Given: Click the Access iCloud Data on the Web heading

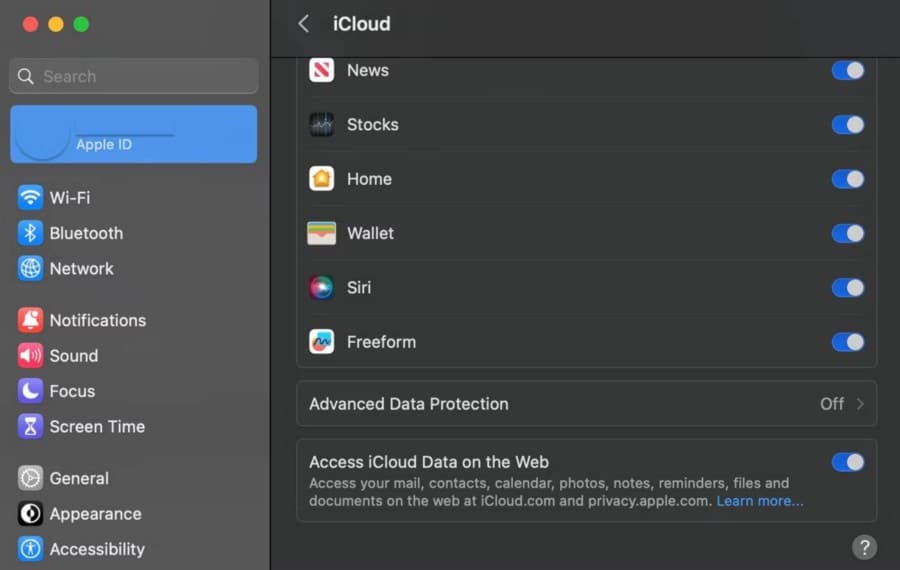Looking at the screenshot, I should point(429,462).
